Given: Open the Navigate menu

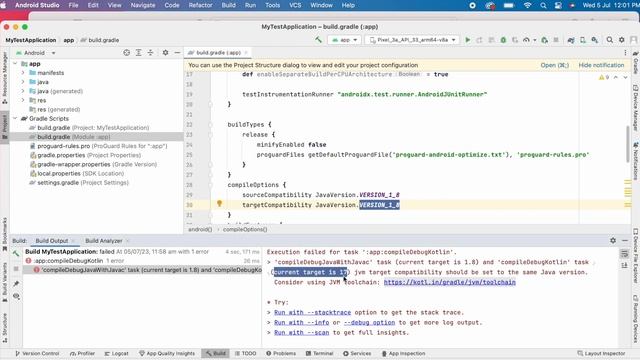Looking at the screenshot, I should [x=143, y=5].
